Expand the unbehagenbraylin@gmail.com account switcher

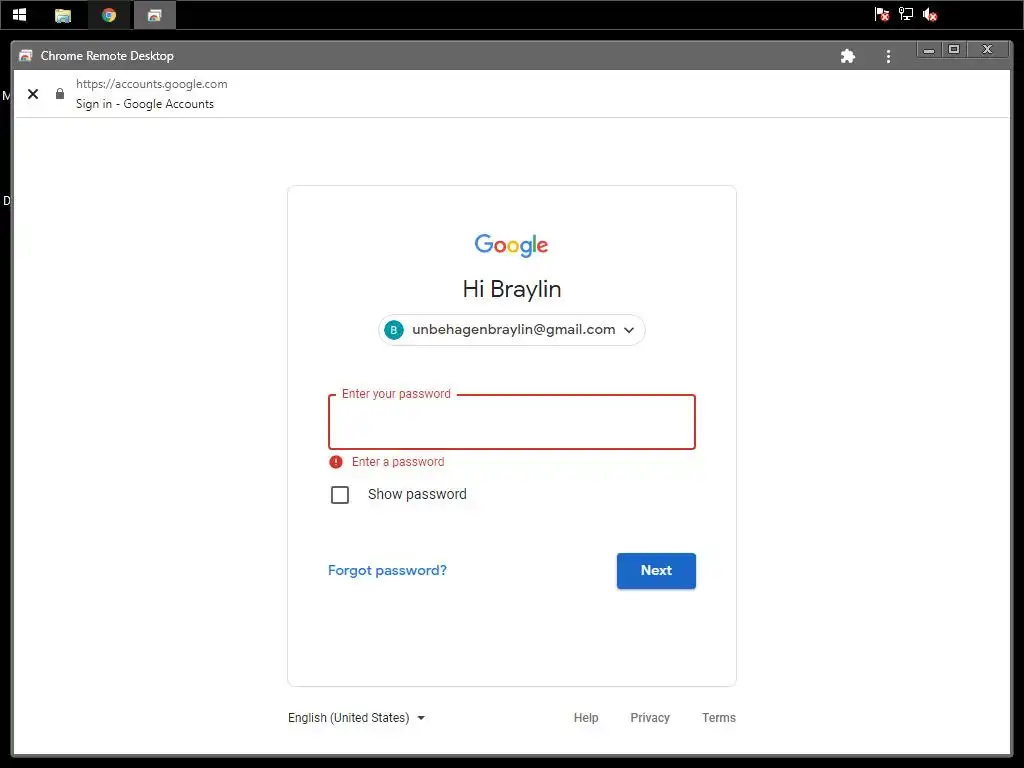[511, 330]
